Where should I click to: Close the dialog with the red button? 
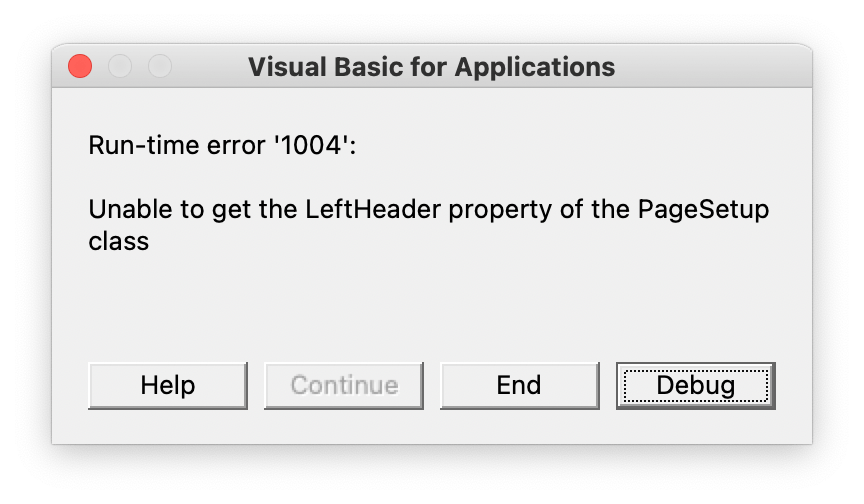click(80, 66)
